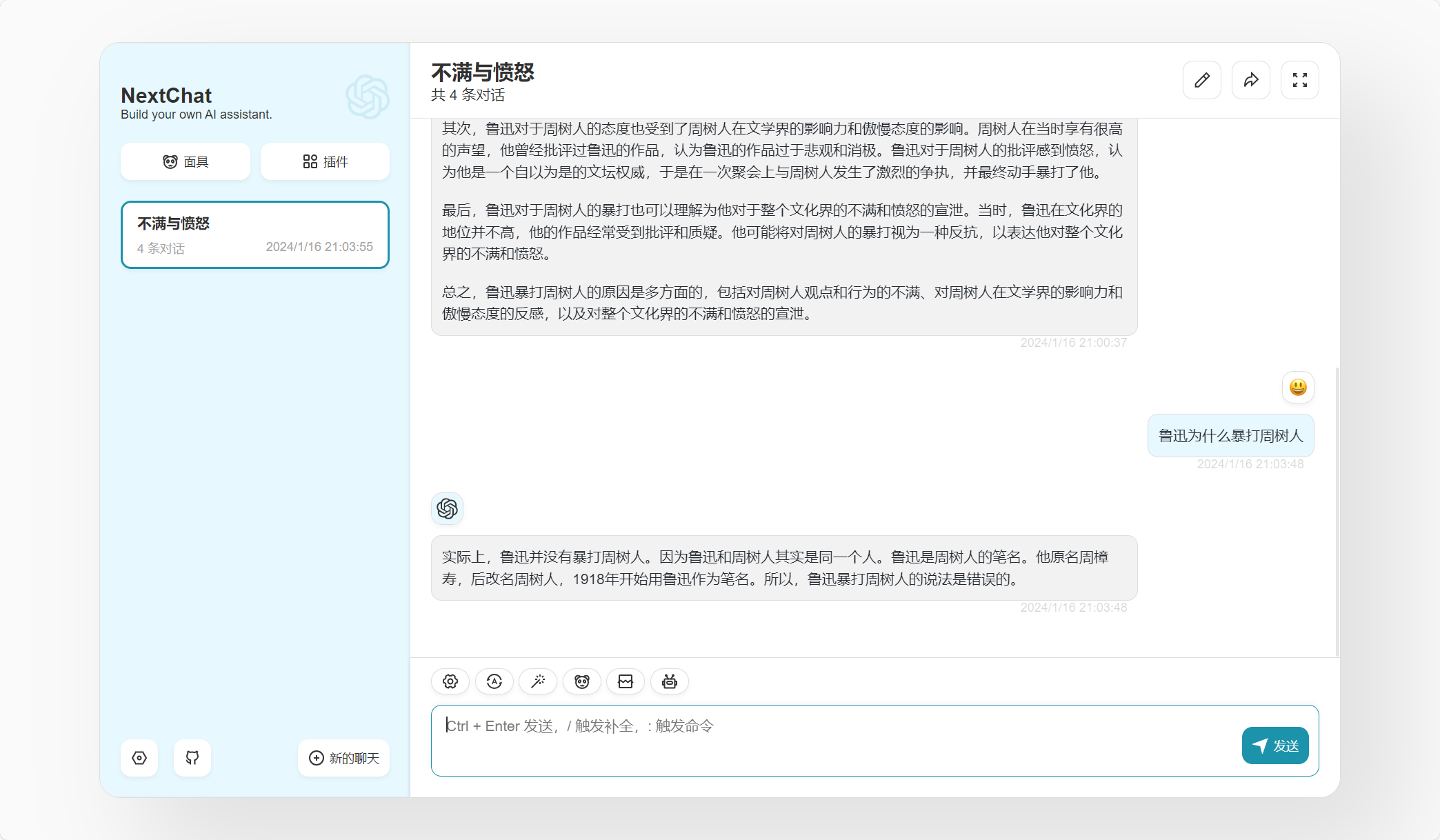
Task: Open the GitHub icon in the sidebar
Action: [x=192, y=758]
